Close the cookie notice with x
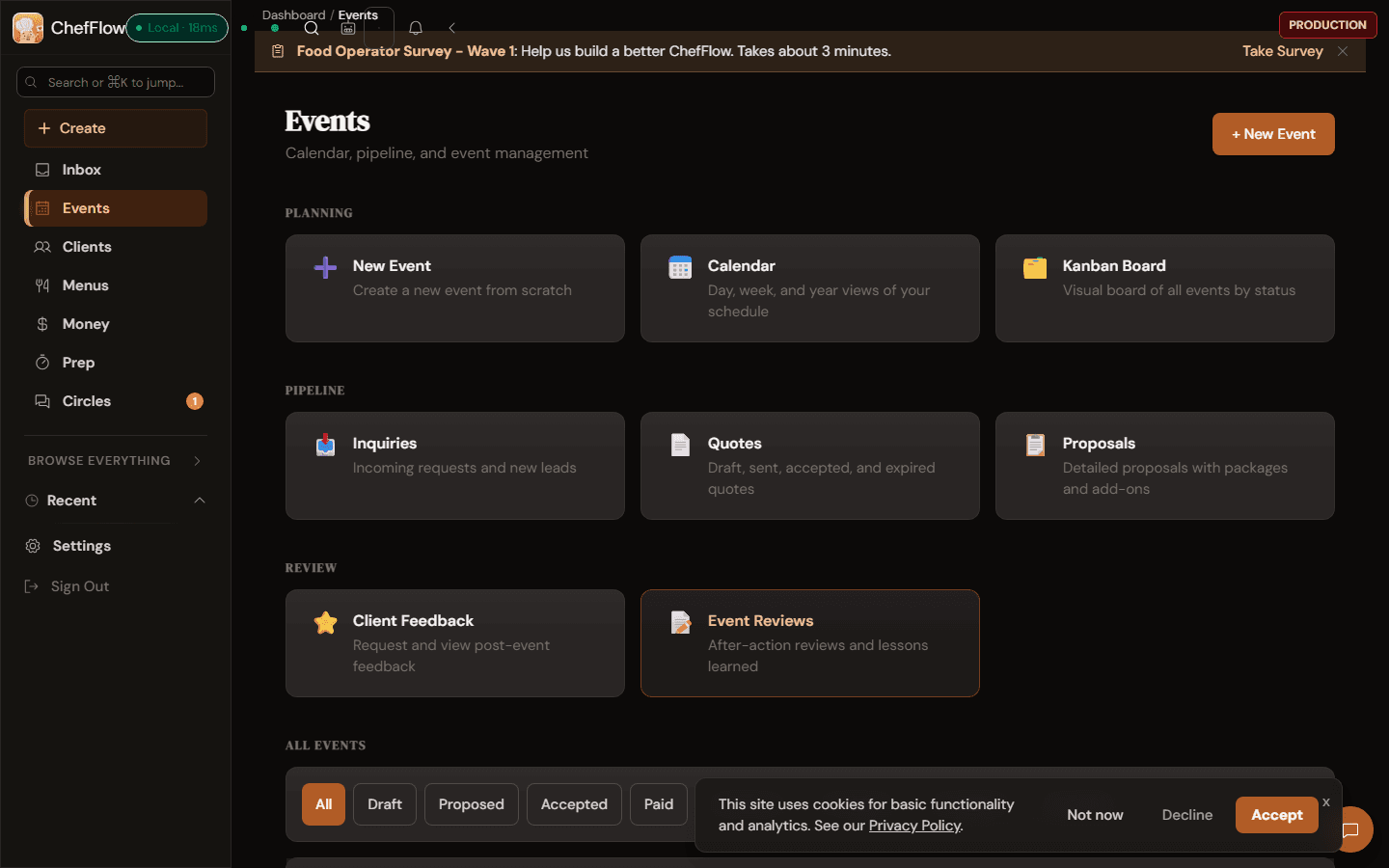 1326,802
